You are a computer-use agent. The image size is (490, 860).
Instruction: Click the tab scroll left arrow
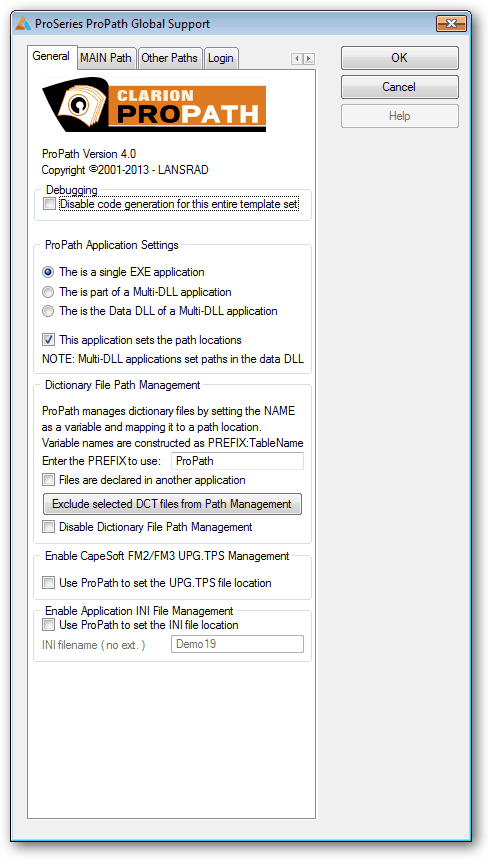(x=297, y=59)
